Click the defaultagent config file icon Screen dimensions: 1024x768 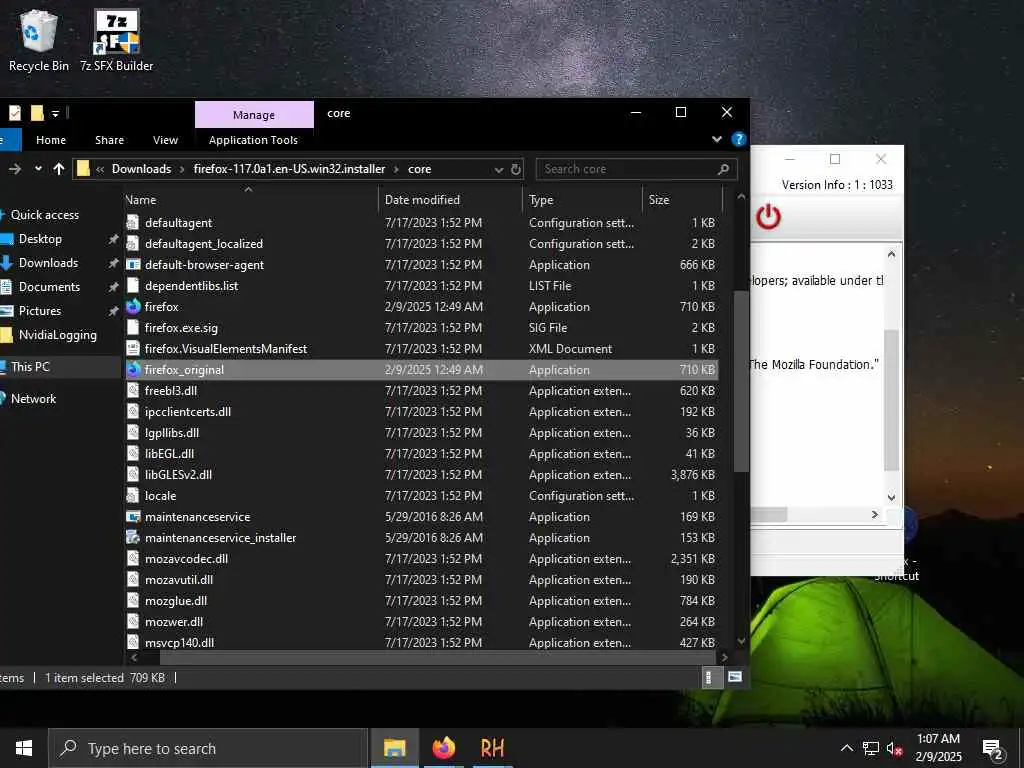tap(133, 223)
